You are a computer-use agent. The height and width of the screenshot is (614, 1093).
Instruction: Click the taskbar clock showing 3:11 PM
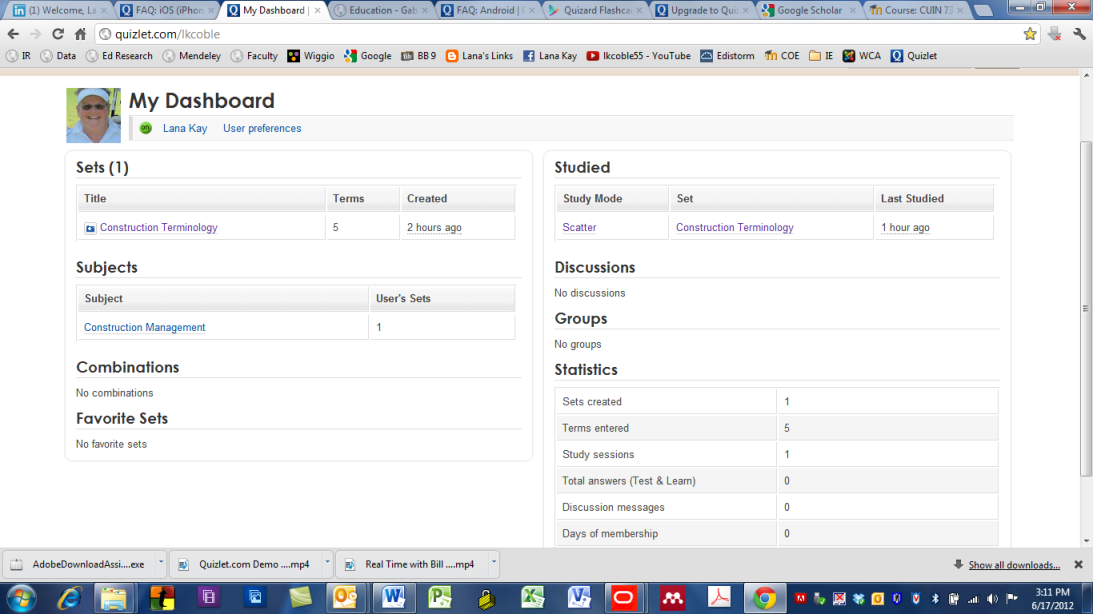tap(1053, 599)
